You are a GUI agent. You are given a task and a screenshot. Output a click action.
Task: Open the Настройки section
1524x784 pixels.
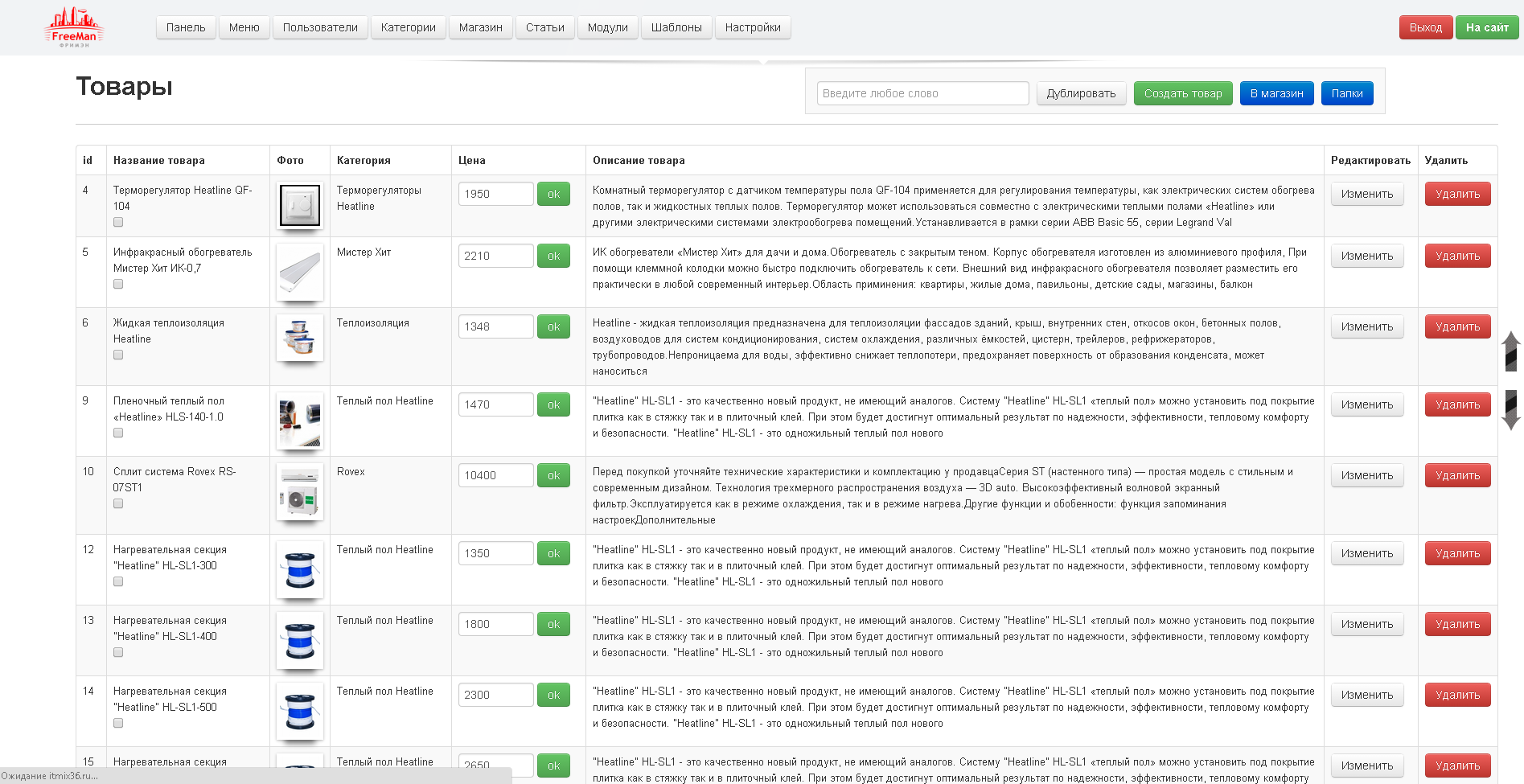[753, 27]
